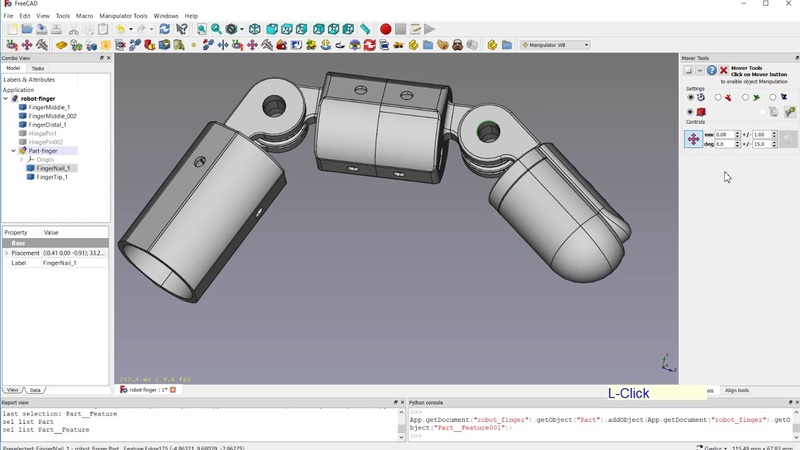Collapse the Part-finger tree node
Viewport: 800px width, 450px height.
14,151
